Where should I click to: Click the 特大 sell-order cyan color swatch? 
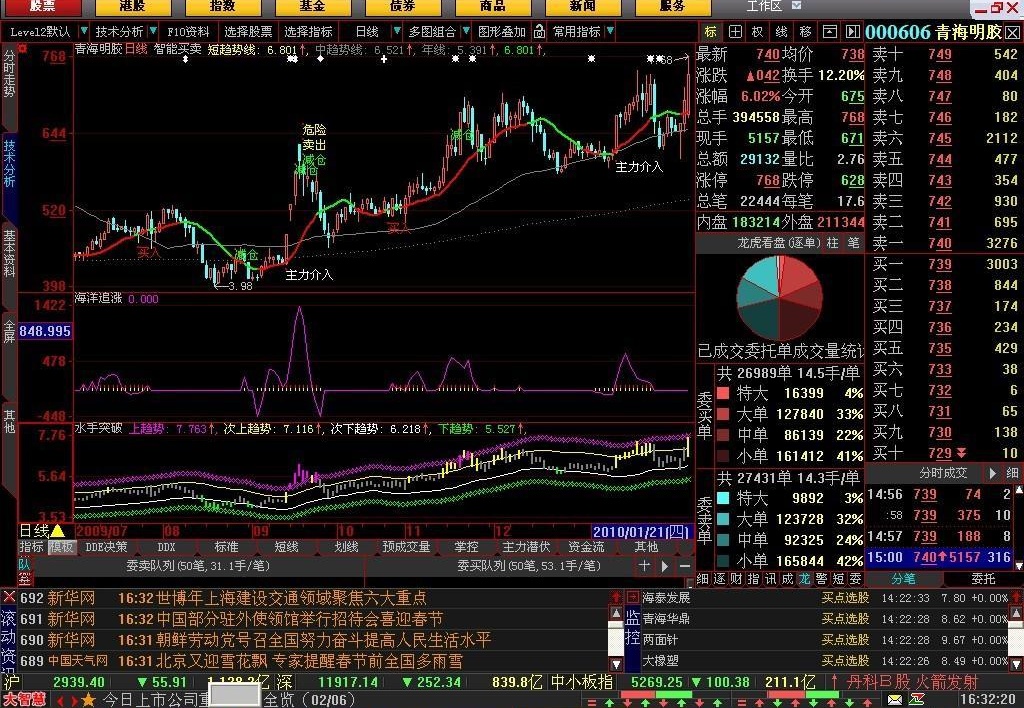723,498
